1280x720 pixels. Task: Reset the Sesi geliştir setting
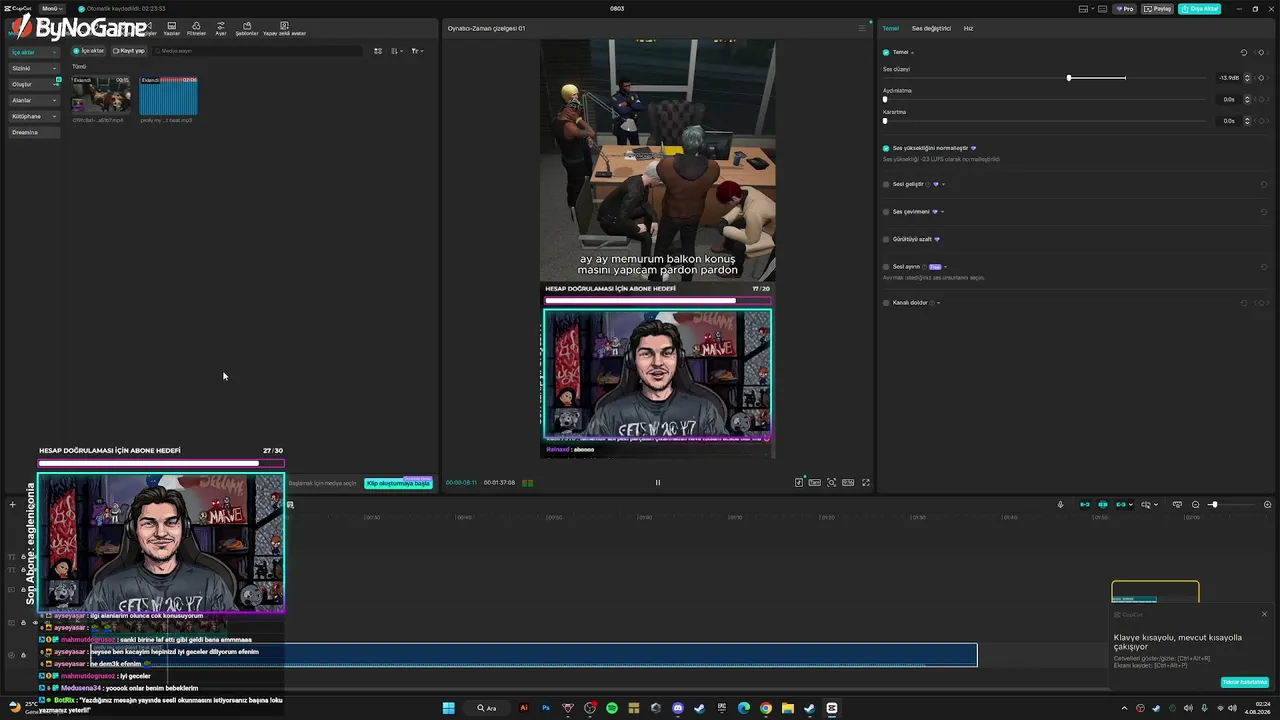pyautogui.click(x=1264, y=184)
